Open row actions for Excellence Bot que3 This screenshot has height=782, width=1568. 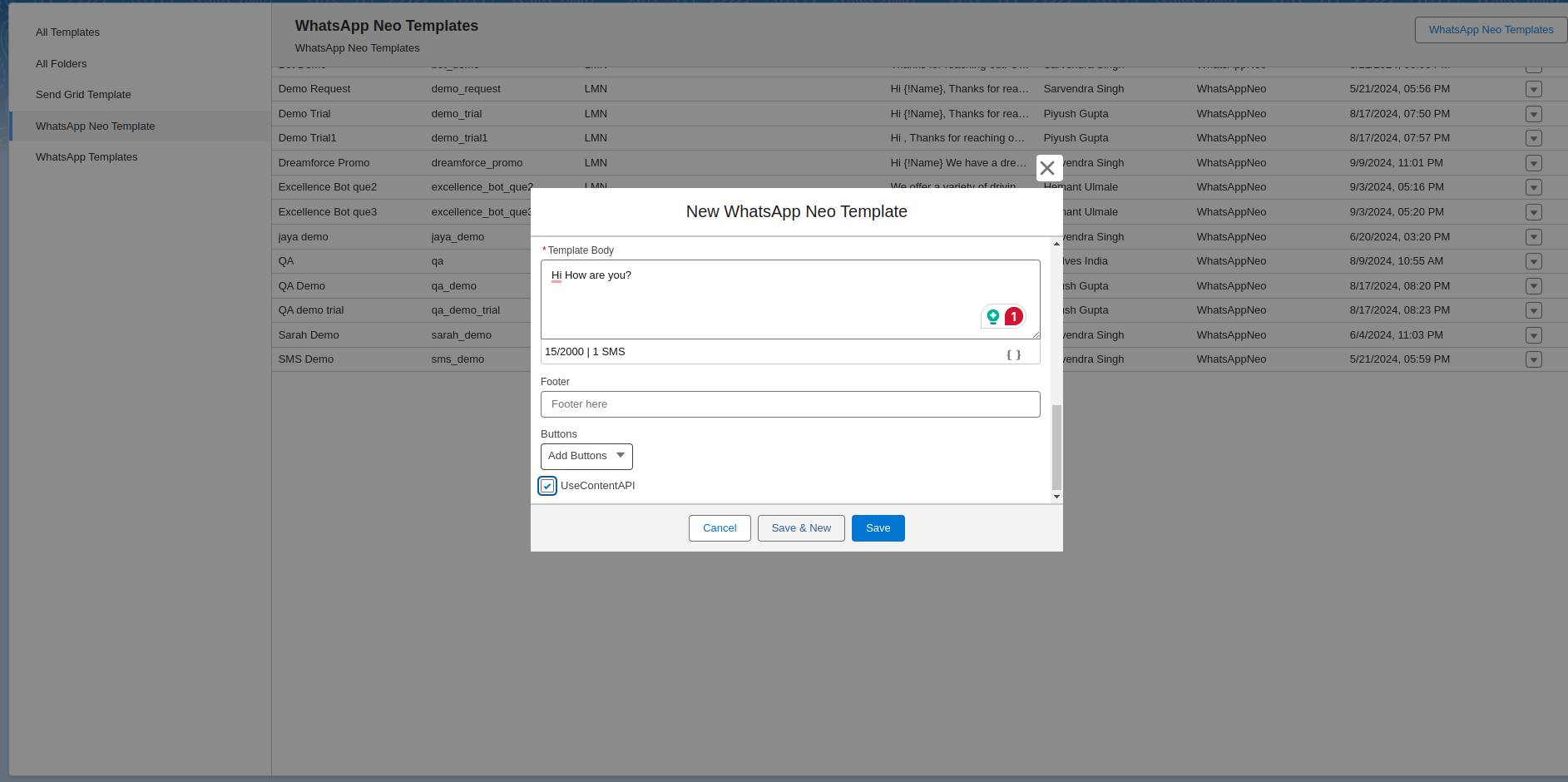pyautogui.click(x=1534, y=212)
